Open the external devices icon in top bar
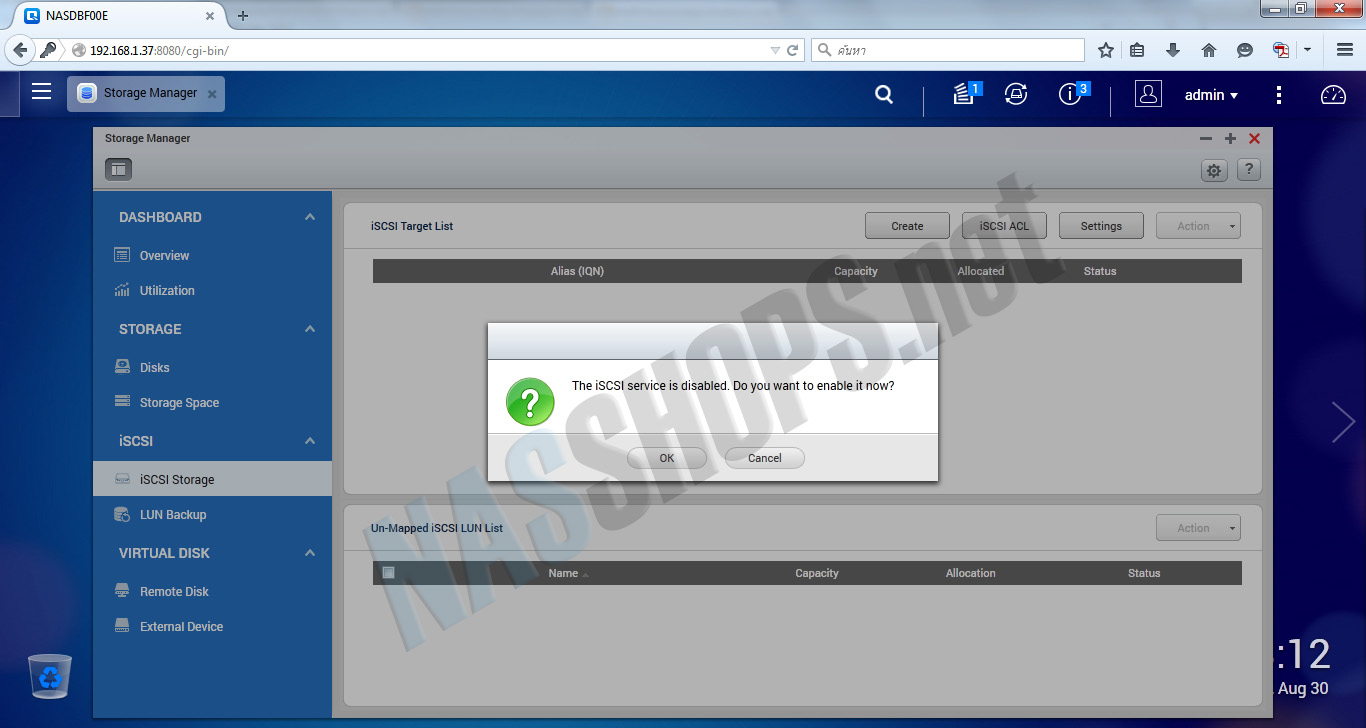The width and height of the screenshot is (1366, 728). [x=1016, y=94]
